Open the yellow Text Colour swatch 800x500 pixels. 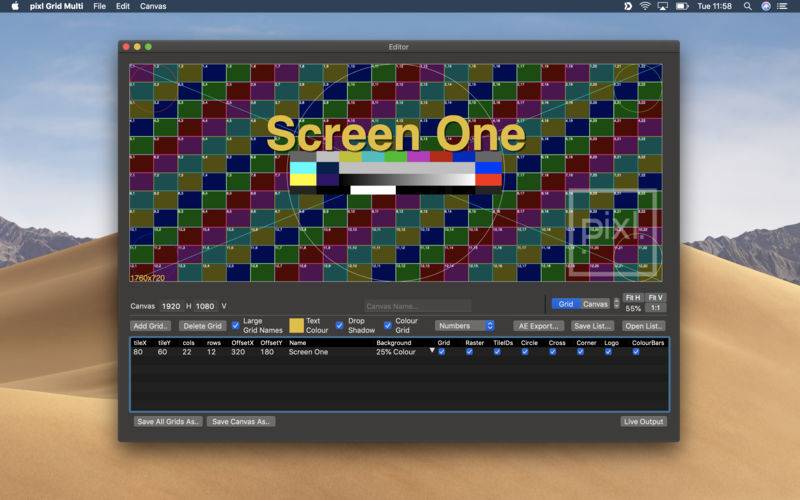click(296, 326)
